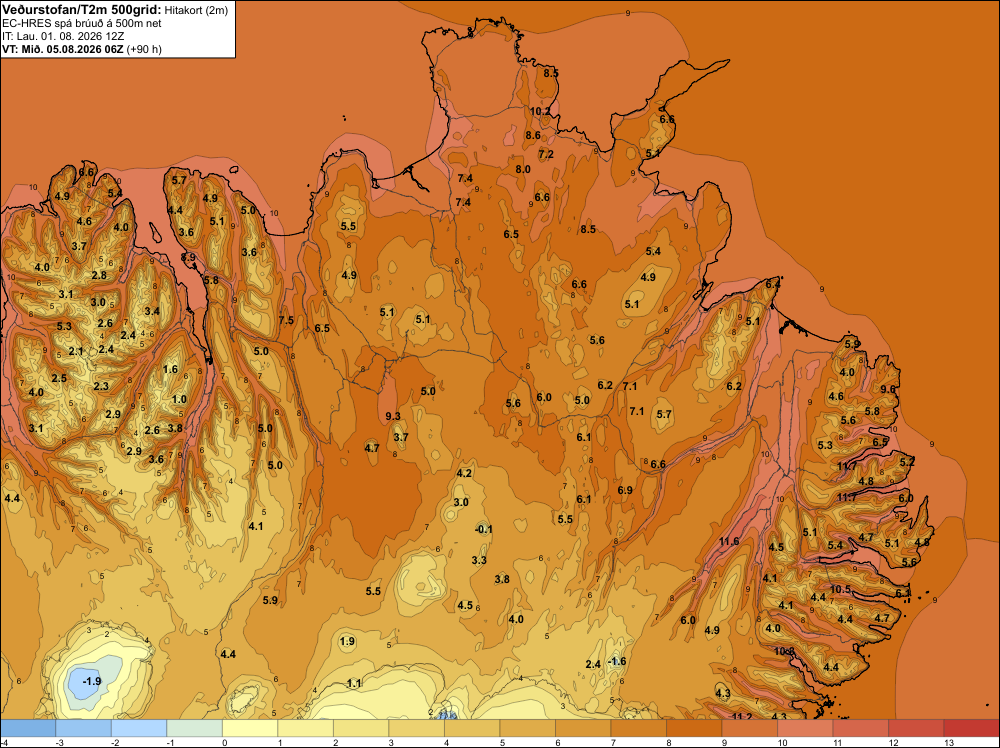
Task: Pick the legend swatch between 12 and 13
Action: 915,728
